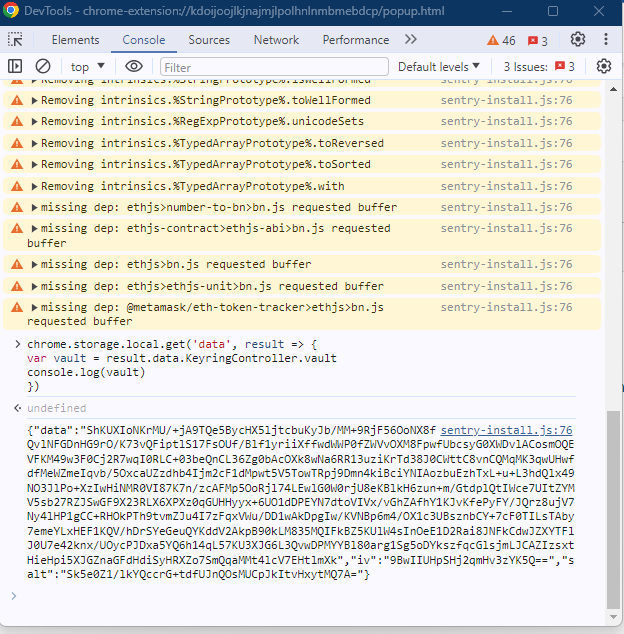Open sentry-install.js:76 link on ethjs-unit row
Viewport: 624px width, 634px height.
pos(506,286)
